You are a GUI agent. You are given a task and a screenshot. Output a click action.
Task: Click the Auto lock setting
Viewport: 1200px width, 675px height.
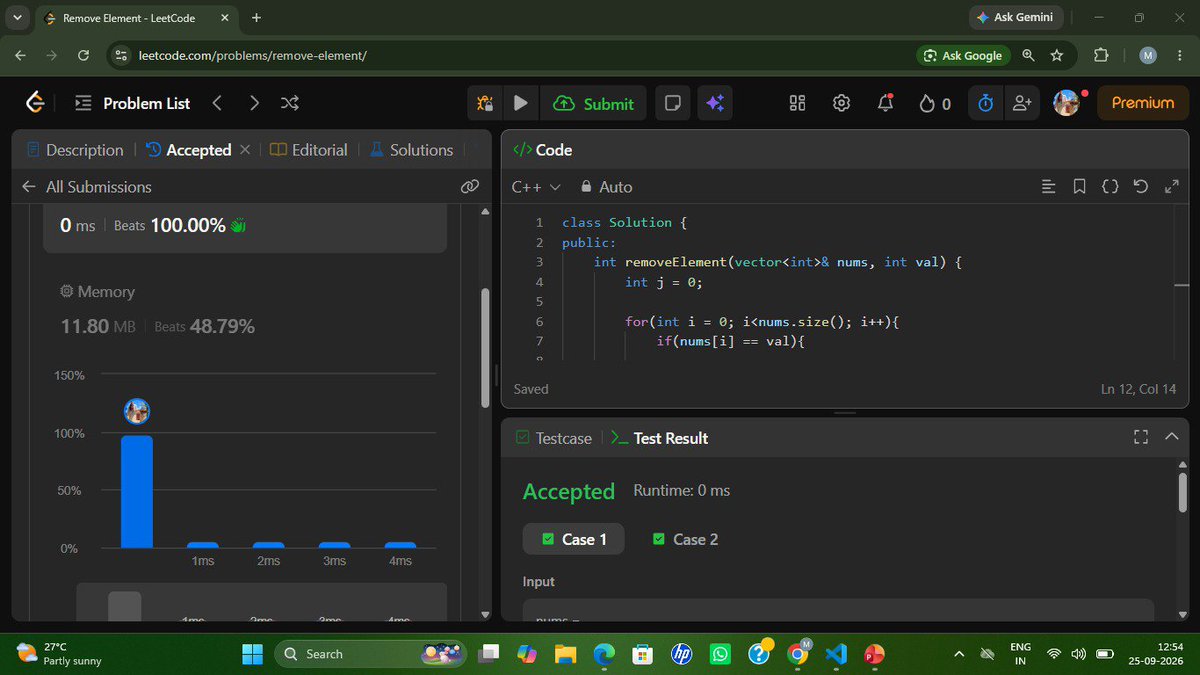[x=606, y=187]
